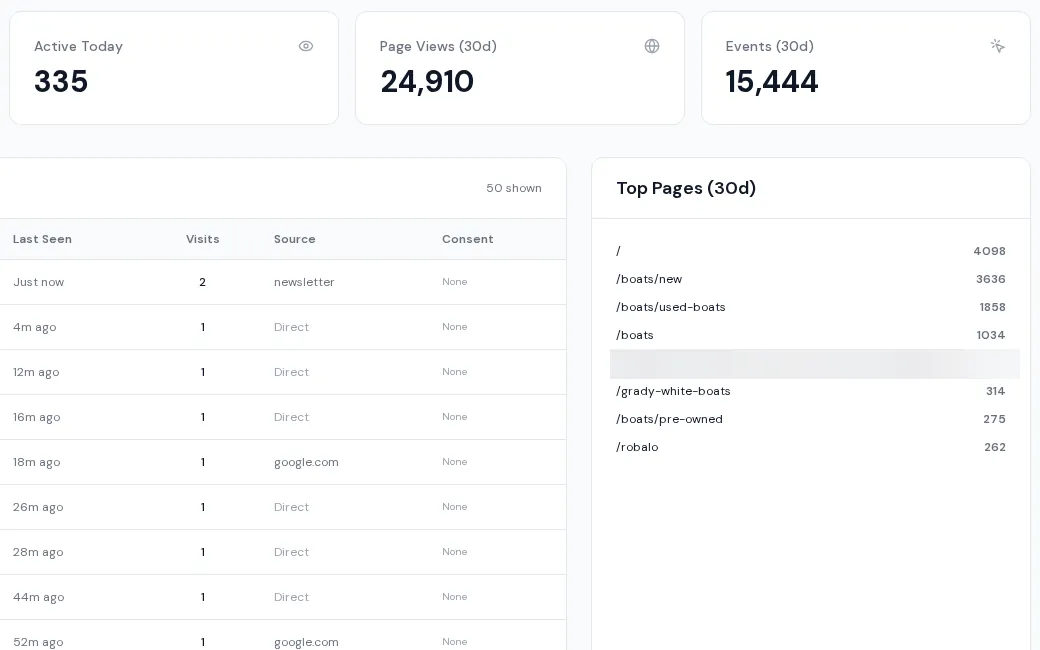Click the Active Today value 335
The image size is (1040, 650).
(61, 82)
